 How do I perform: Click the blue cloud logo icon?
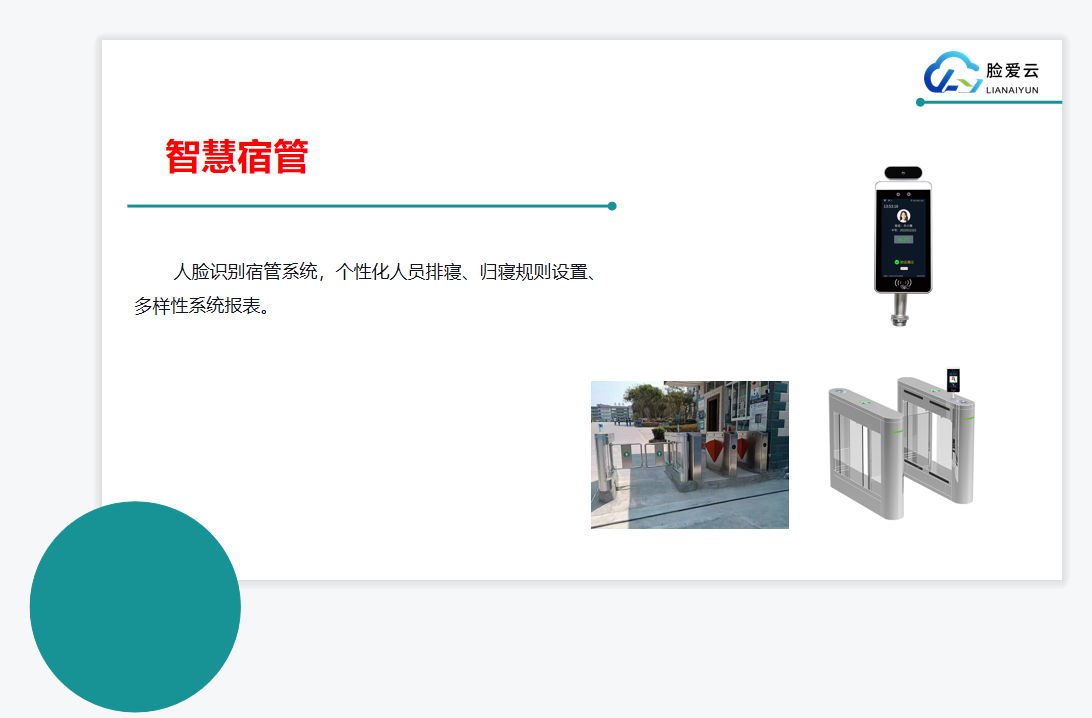coord(952,73)
